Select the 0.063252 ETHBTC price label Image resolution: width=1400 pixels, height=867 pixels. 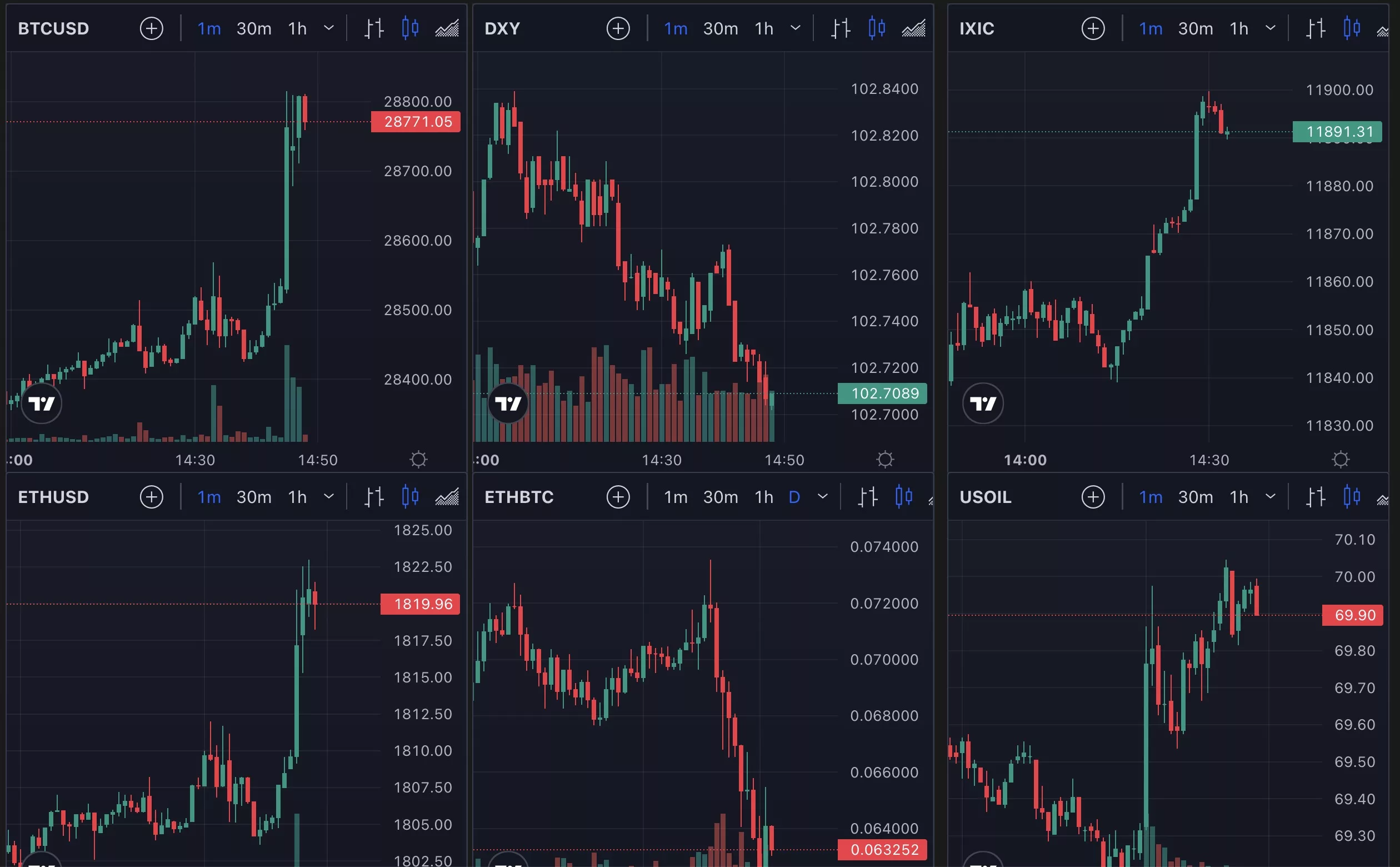click(x=883, y=849)
